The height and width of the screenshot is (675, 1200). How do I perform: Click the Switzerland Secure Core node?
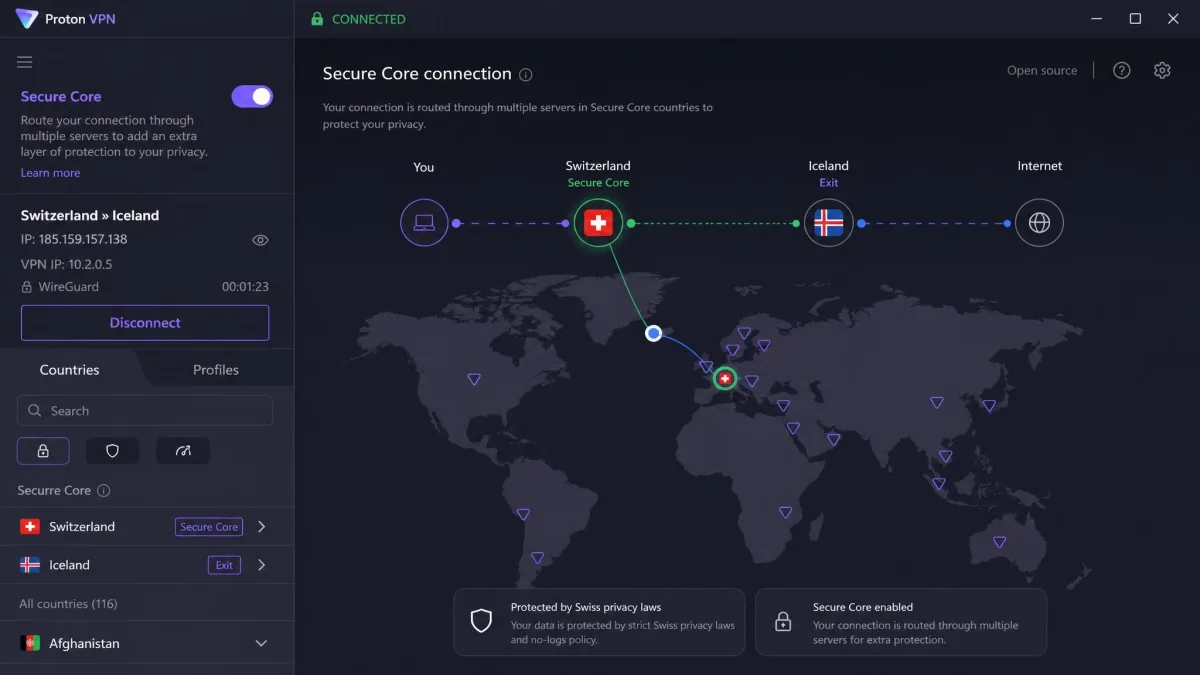tap(598, 223)
